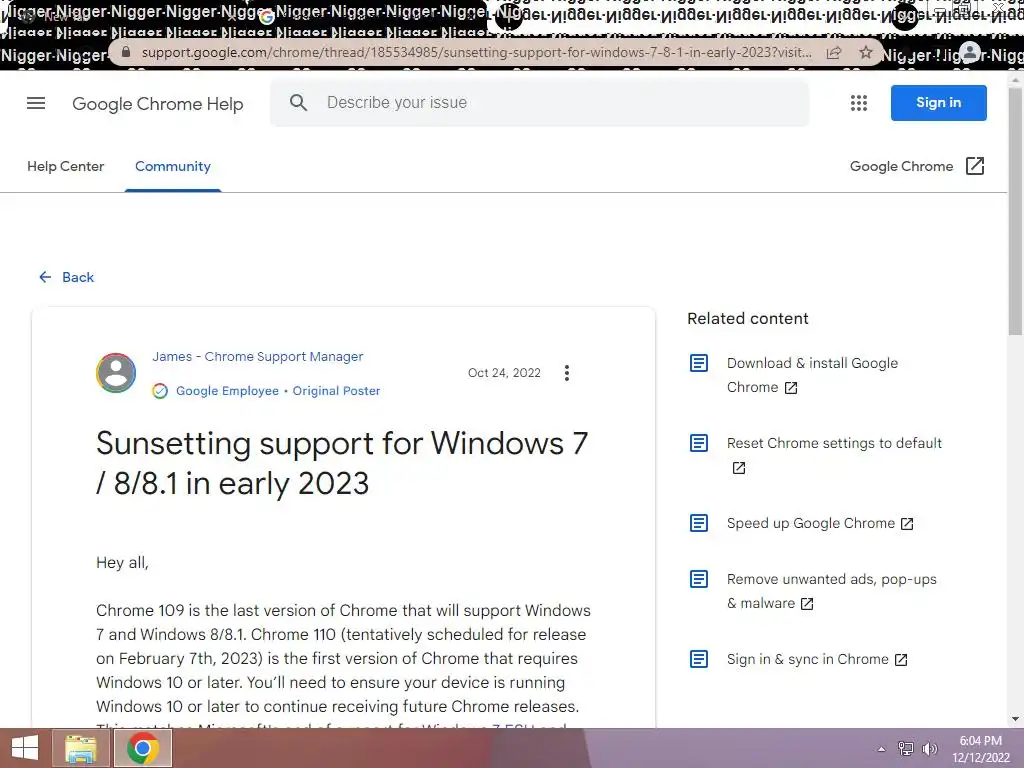Click external icon under Reset Chrome settings
Image resolution: width=1024 pixels, height=768 pixels.
click(739, 468)
